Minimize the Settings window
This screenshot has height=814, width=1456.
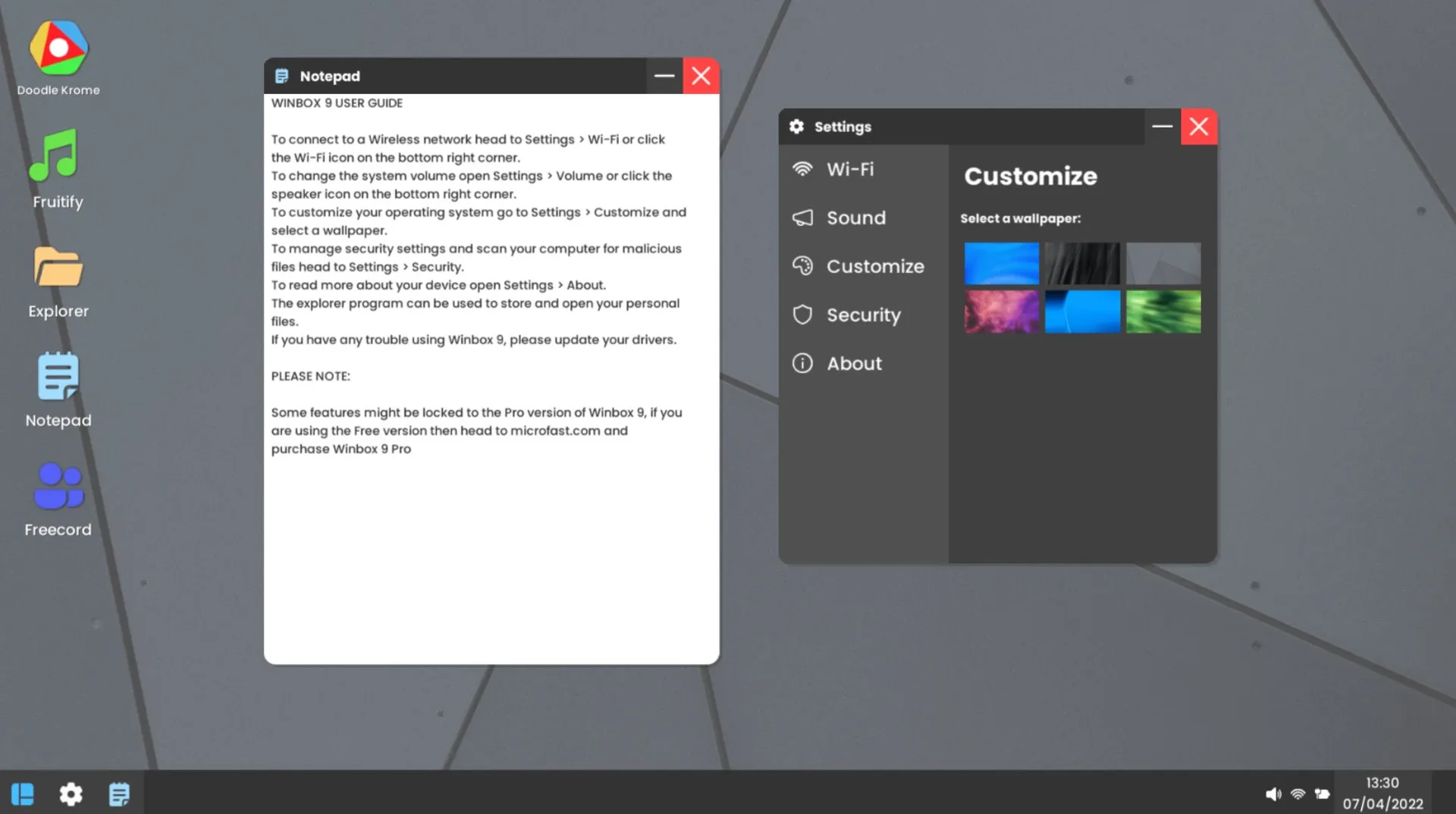pyautogui.click(x=1162, y=127)
